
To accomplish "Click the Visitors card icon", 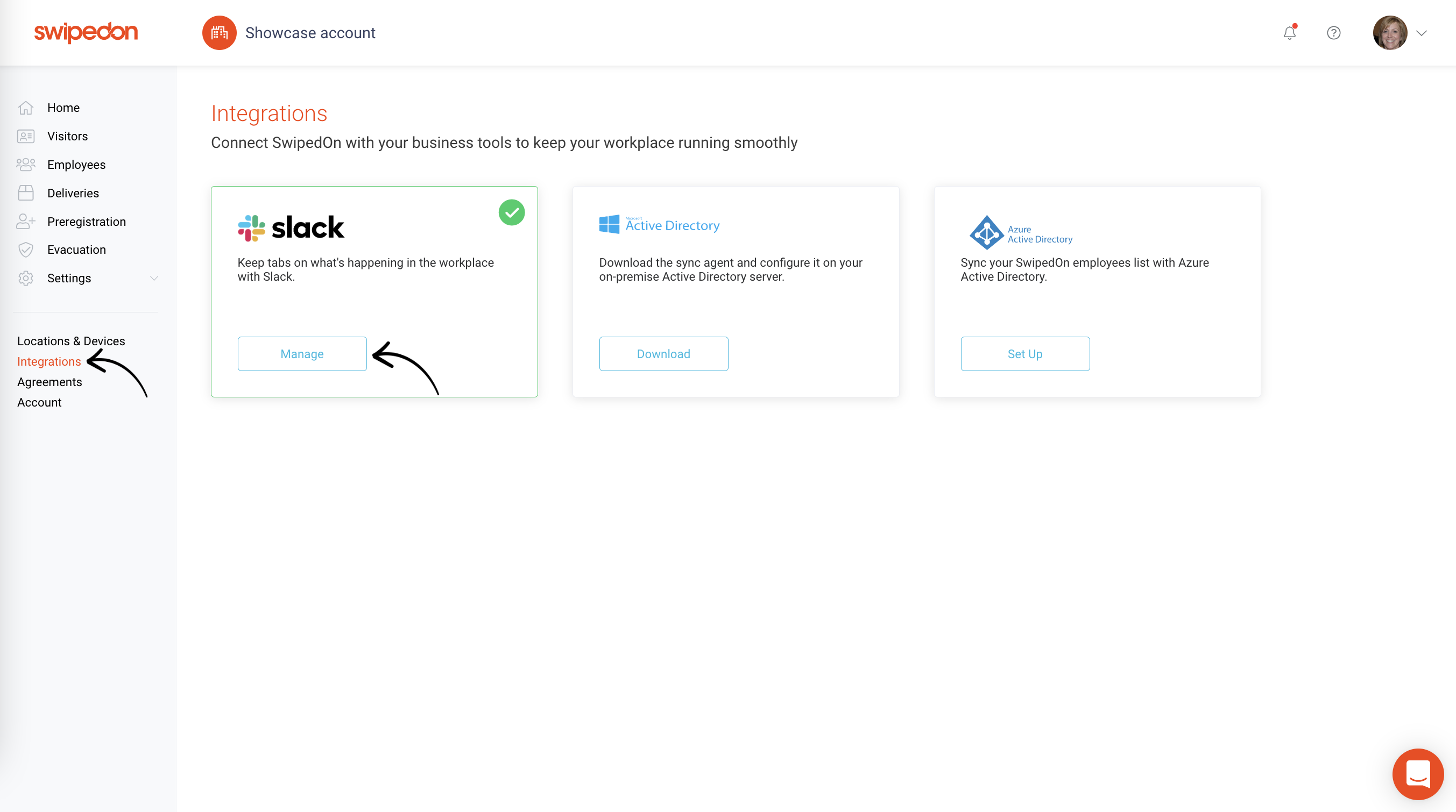I will pyautogui.click(x=25, y=136).
